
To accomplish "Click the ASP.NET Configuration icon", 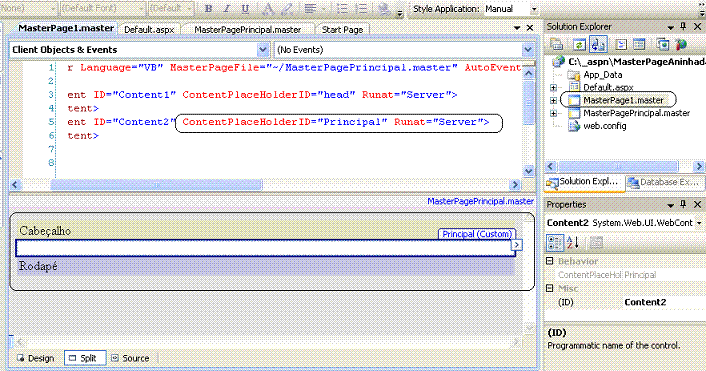I will click(x=681, y=44).
